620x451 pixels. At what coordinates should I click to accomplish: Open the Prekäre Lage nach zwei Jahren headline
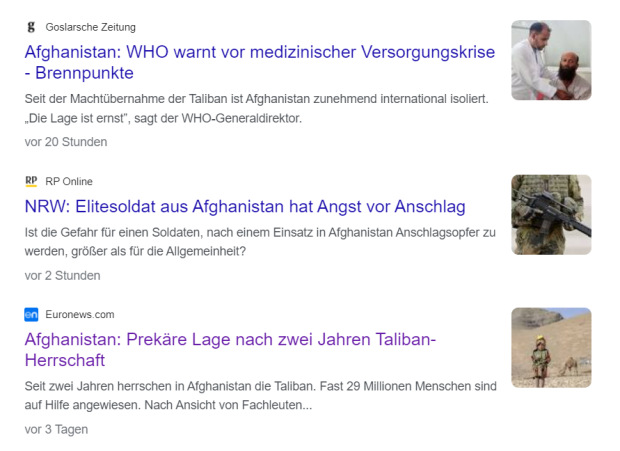230,350
